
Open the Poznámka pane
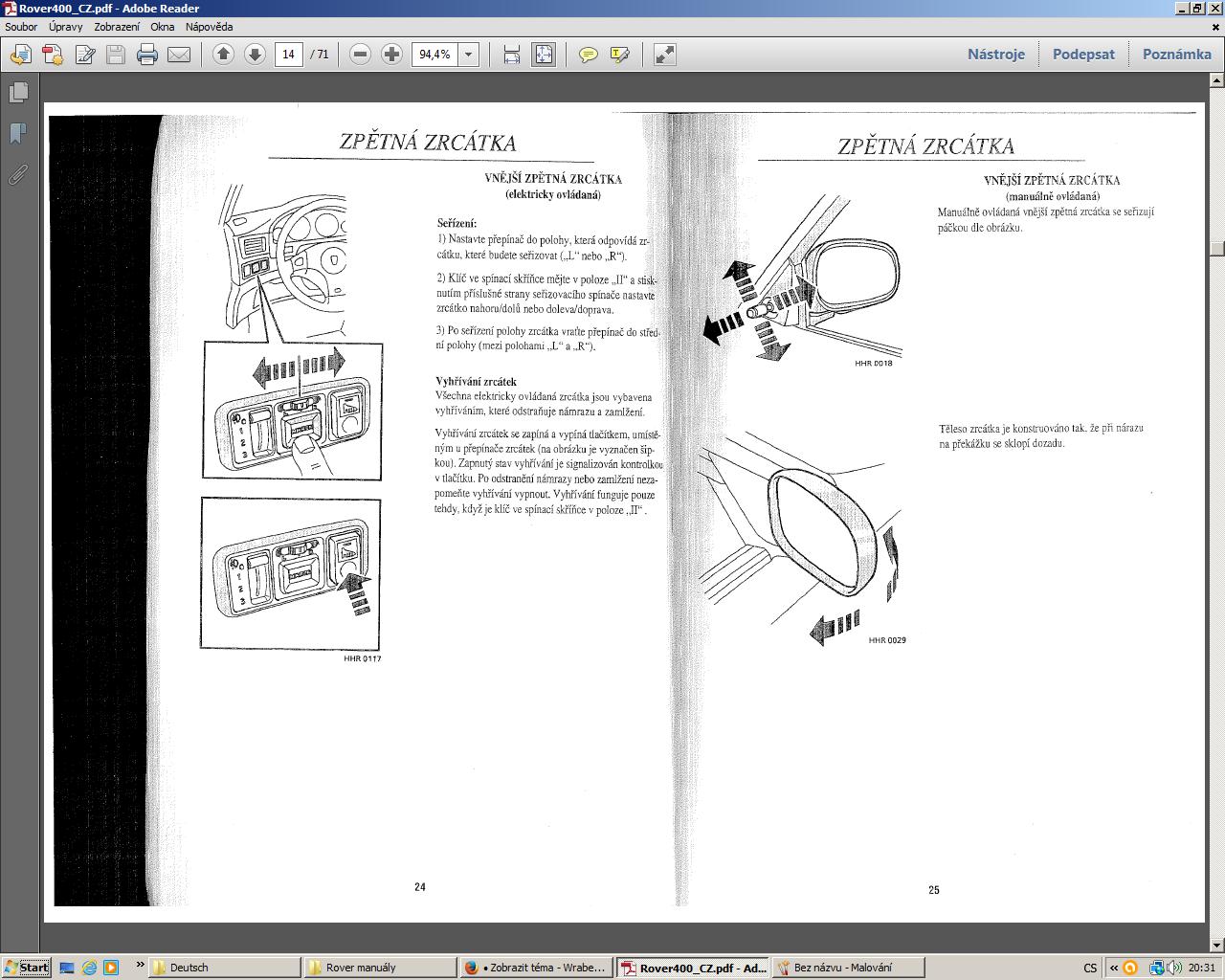(1176, 55)
